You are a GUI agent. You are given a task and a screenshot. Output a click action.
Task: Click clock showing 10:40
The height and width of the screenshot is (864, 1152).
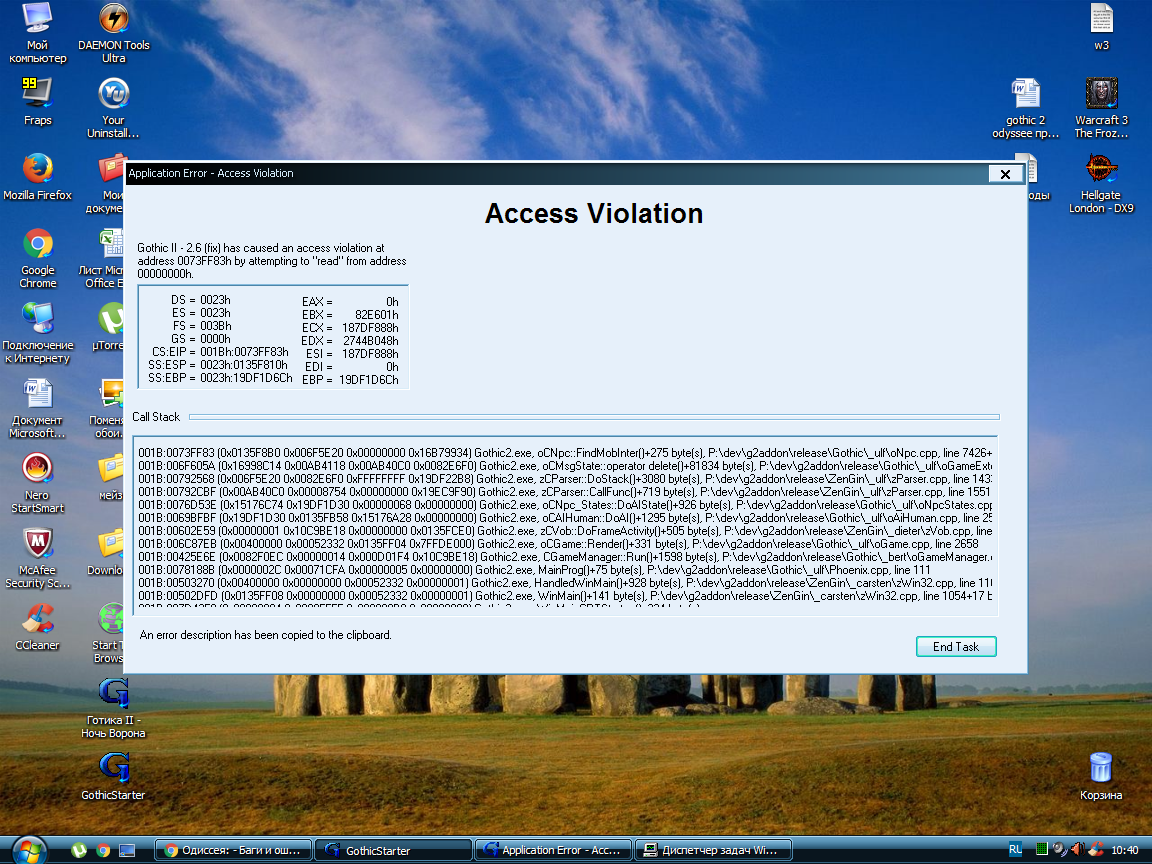pyautogui.click(x=1125, y=850)
